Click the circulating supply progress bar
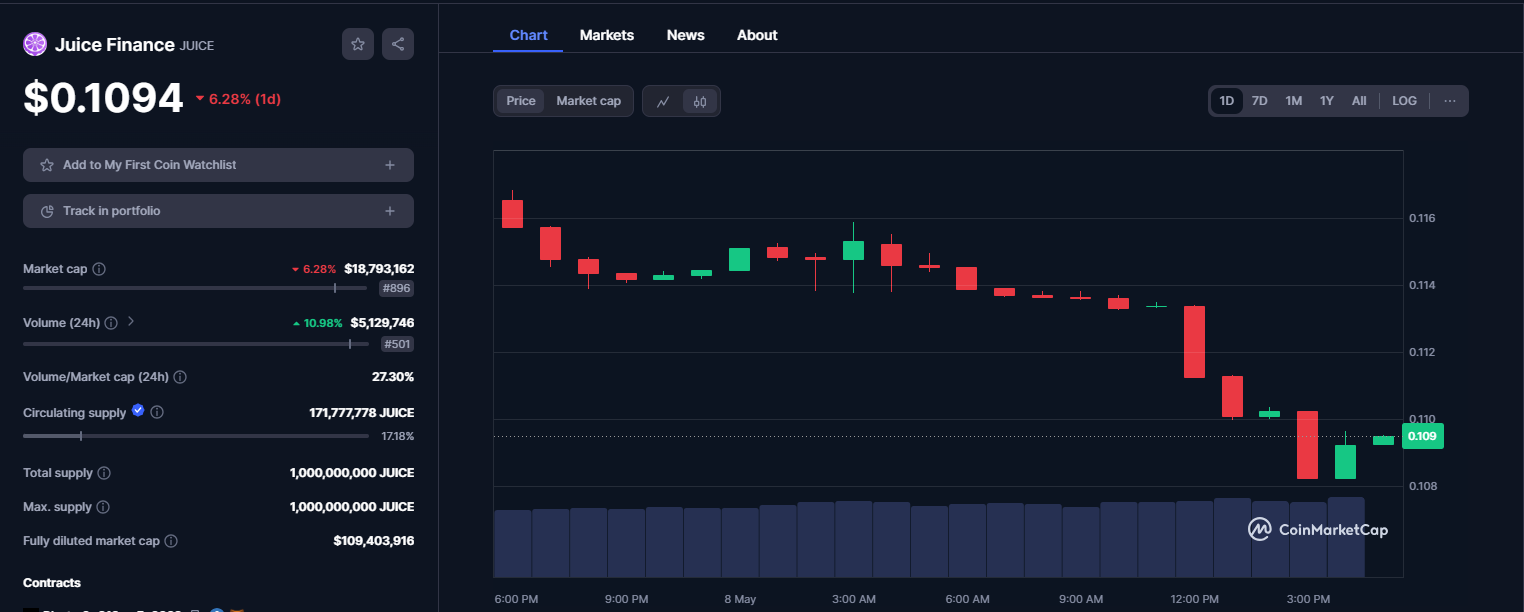Viewport: 1524px width, 612px height. pyautogui.click(x=195, y=436)
